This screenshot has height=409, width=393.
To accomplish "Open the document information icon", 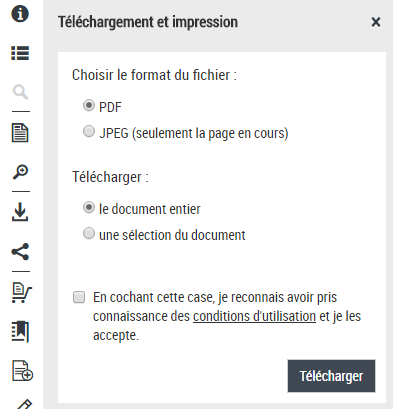I will pos(20,13).
